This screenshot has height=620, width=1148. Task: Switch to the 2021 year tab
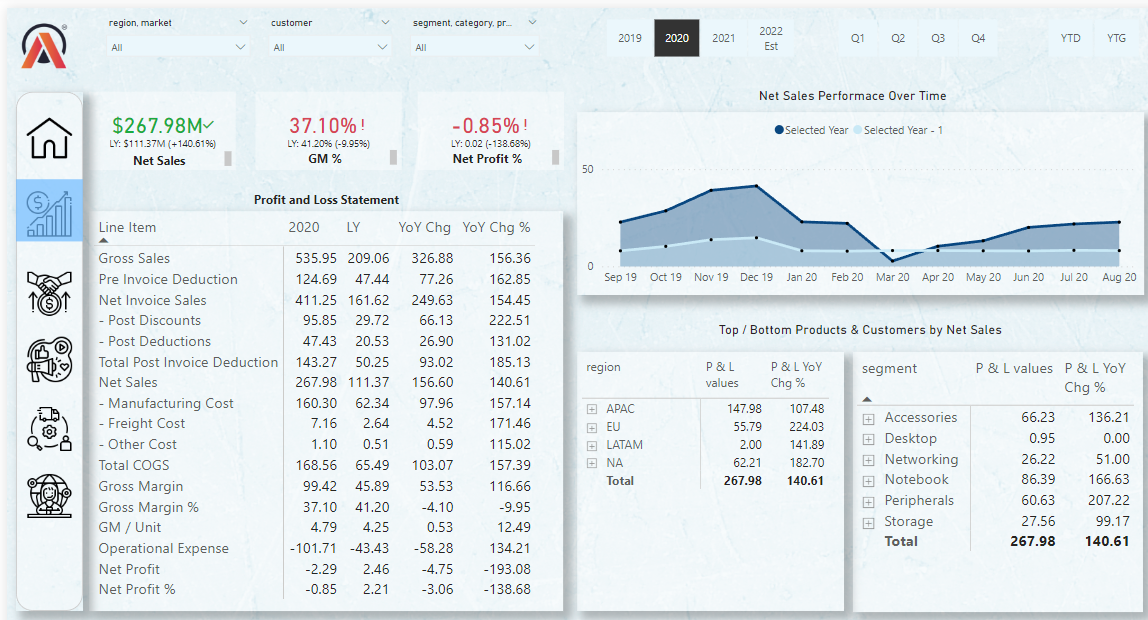(724, 38)
